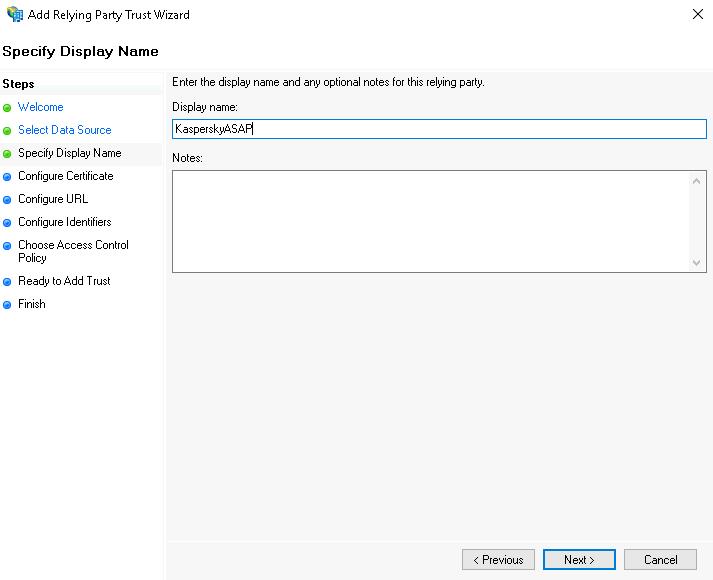Screen dimensions: 713x580
Task: Click the wizard icon in title bar
Action: [x=14, y=15]
